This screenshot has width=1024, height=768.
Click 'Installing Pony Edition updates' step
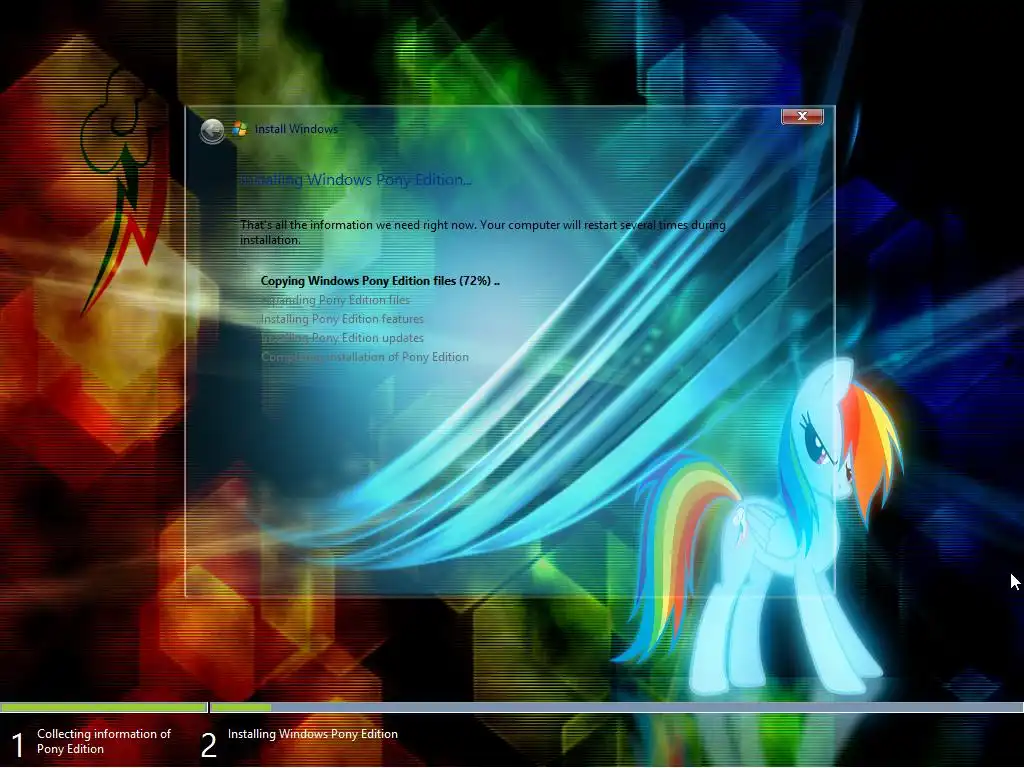(x=342, y=338)
